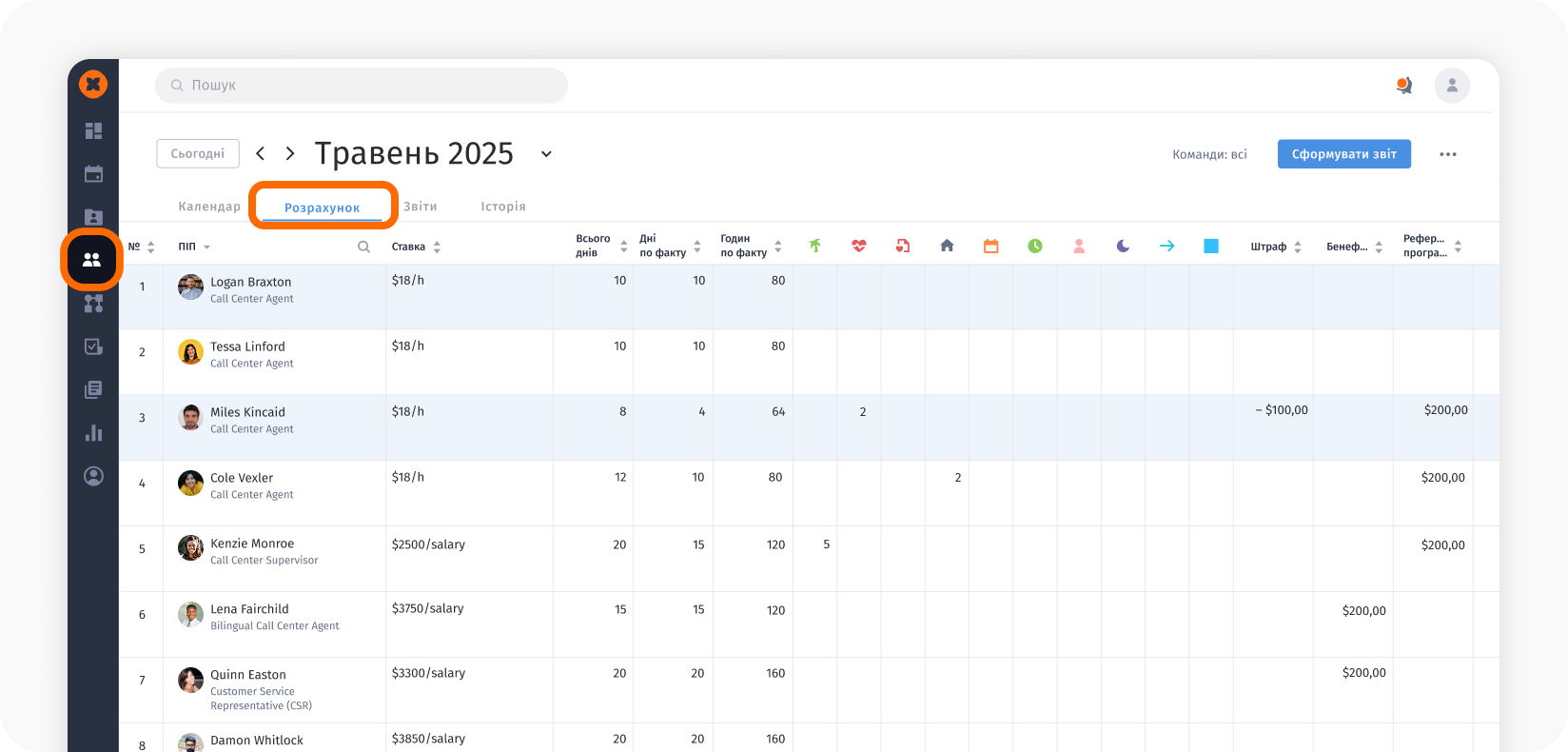Click the search icon in ПІП column

click(363, 247)
